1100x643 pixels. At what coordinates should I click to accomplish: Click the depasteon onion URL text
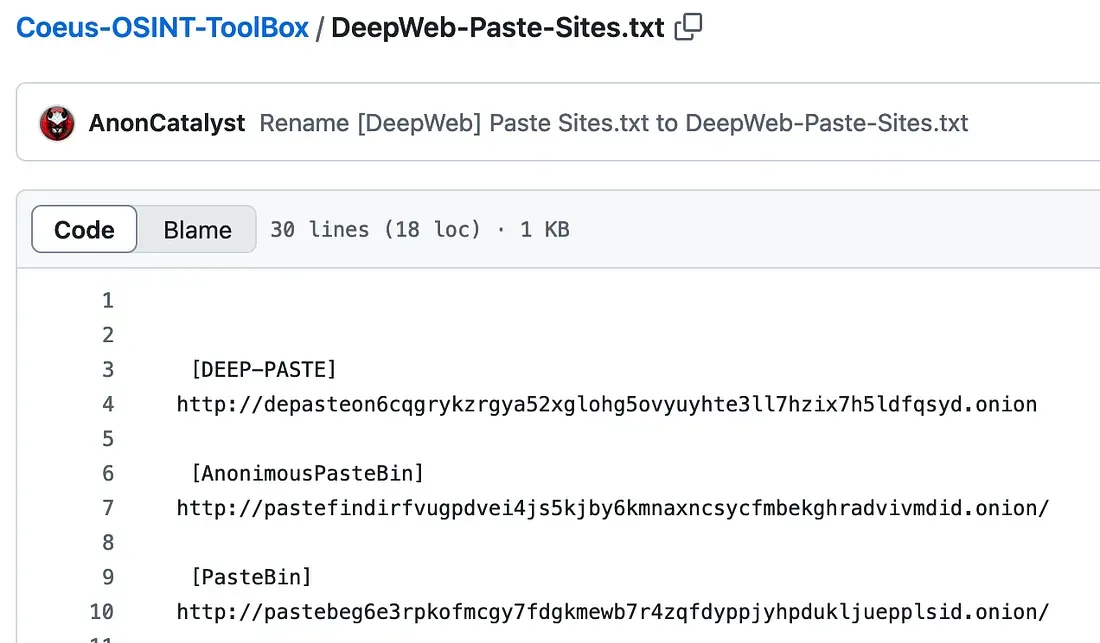tap(606, 405)
